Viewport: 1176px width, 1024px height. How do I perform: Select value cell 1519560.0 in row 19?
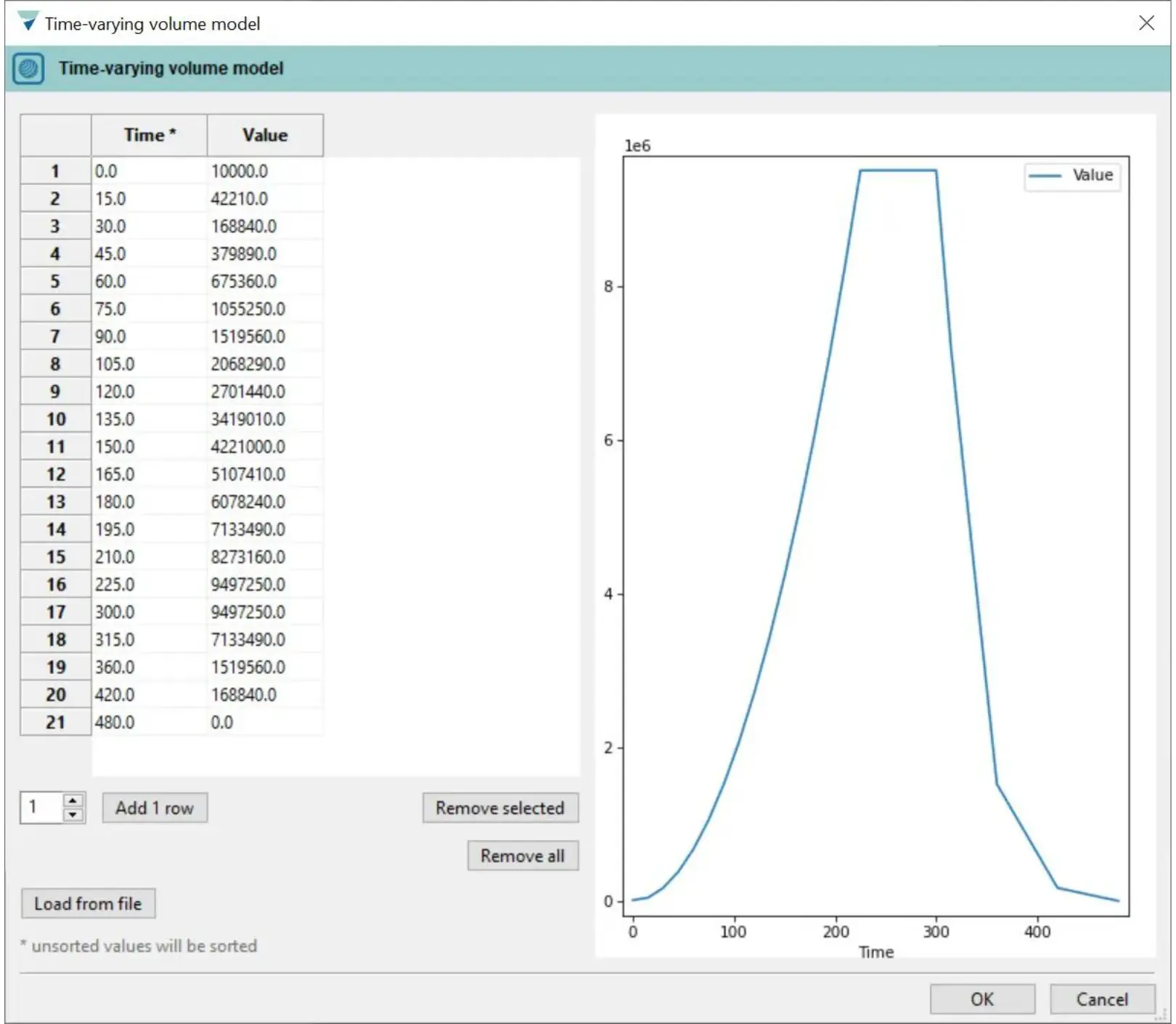tap(265, 667)
